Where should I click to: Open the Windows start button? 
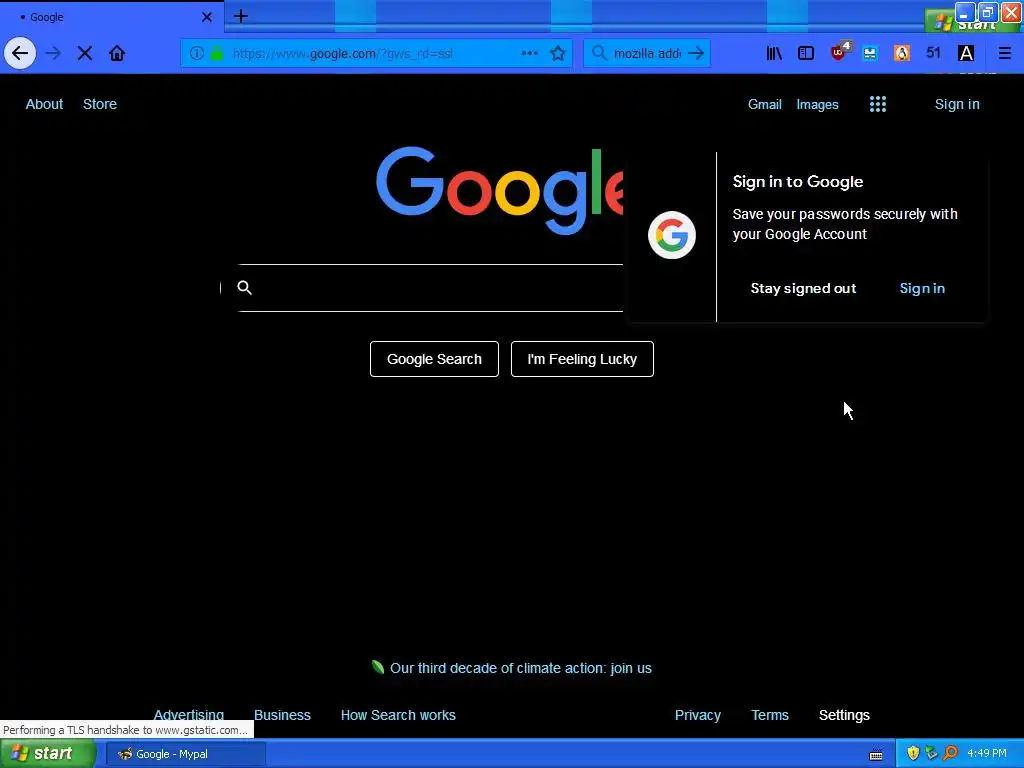tap(48, 754)
